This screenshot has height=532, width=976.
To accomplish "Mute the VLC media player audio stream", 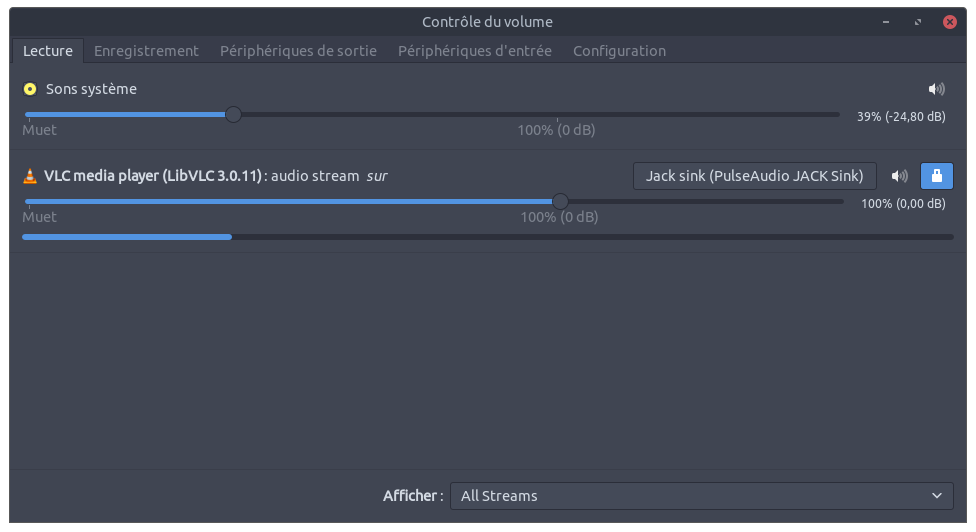I will [900, 176].
